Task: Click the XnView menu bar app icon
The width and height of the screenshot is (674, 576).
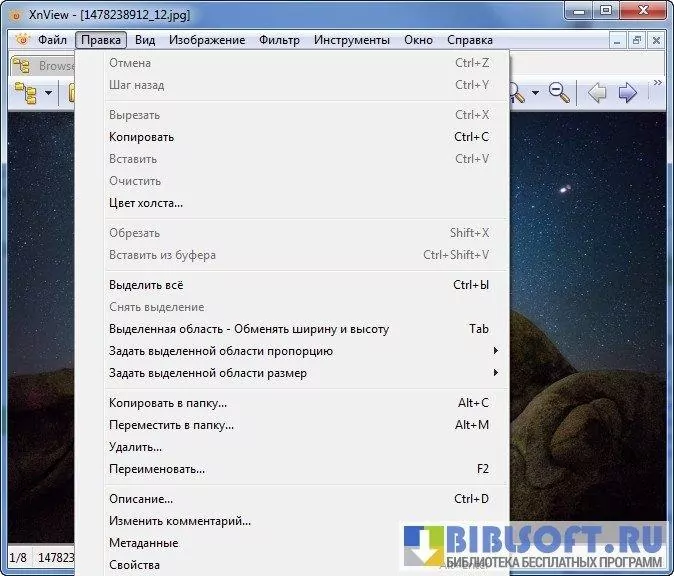Action: click(x=22, y=40)
